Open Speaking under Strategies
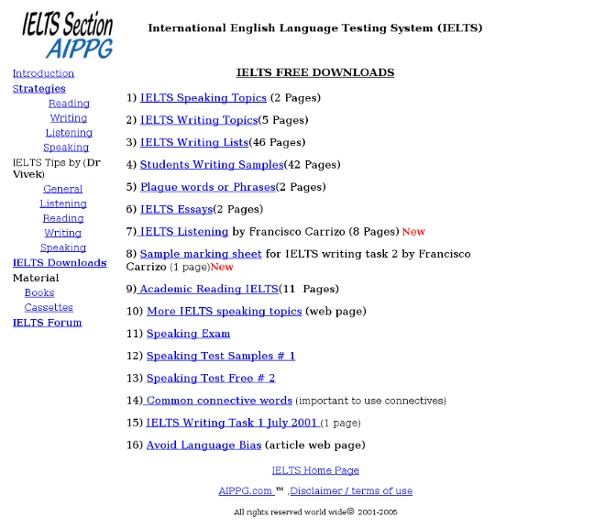 pos(66,147)
